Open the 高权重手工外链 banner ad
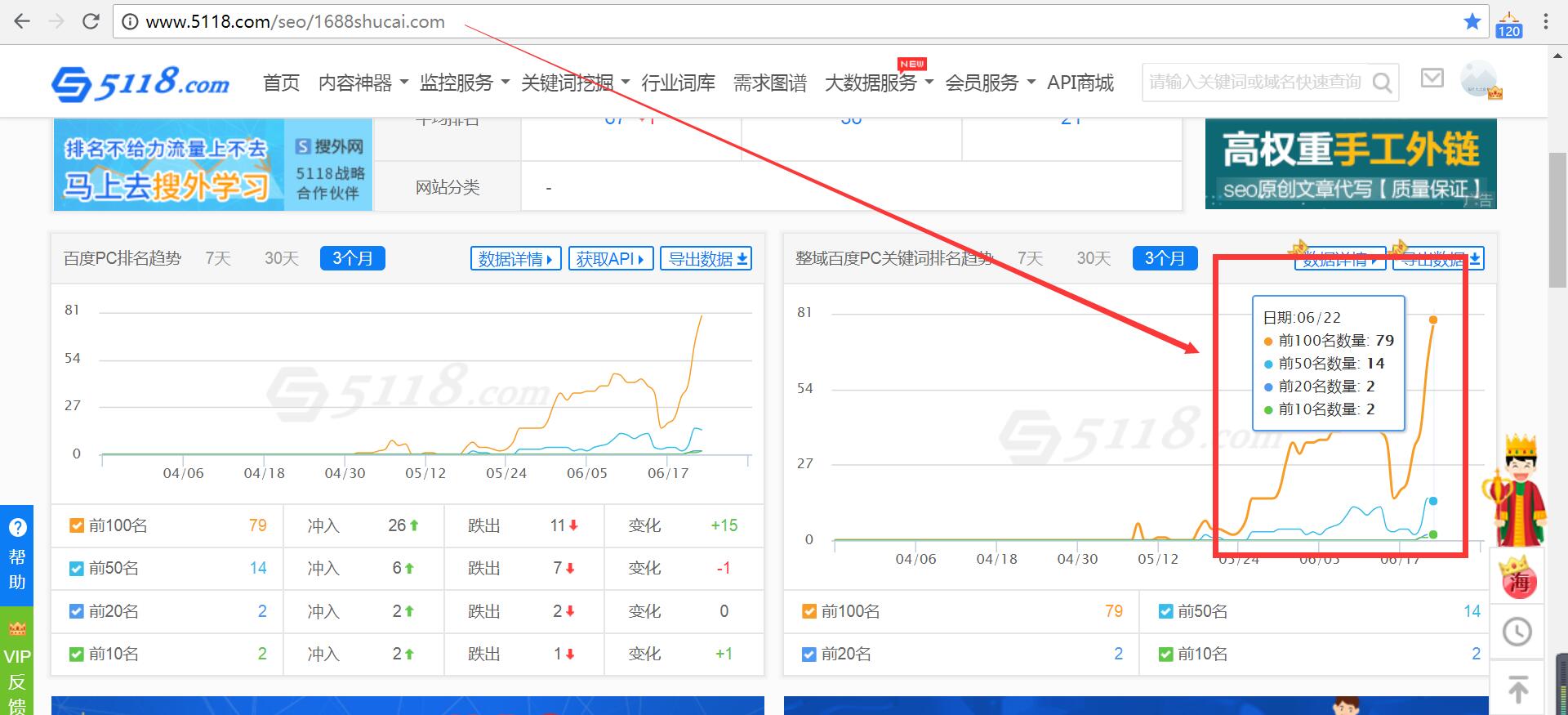1568x715 pixels. (x=1351, y=163)
